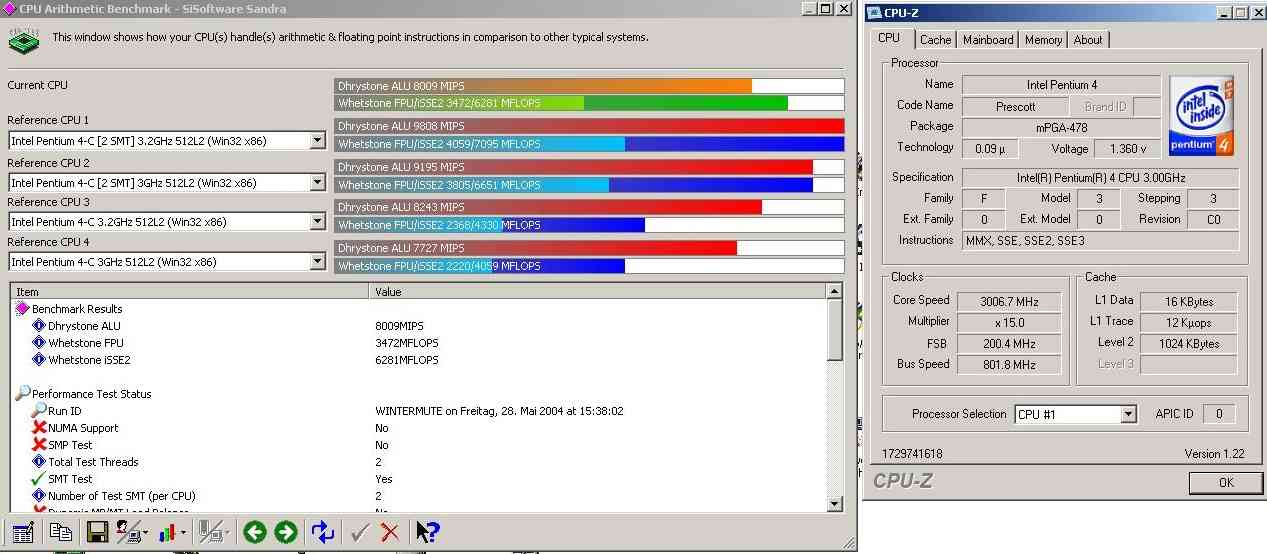The width and height of the screenshot is (1267, 554).
Task: Switch to the CPU tab in CPU-Z
Action: (889, 38)
